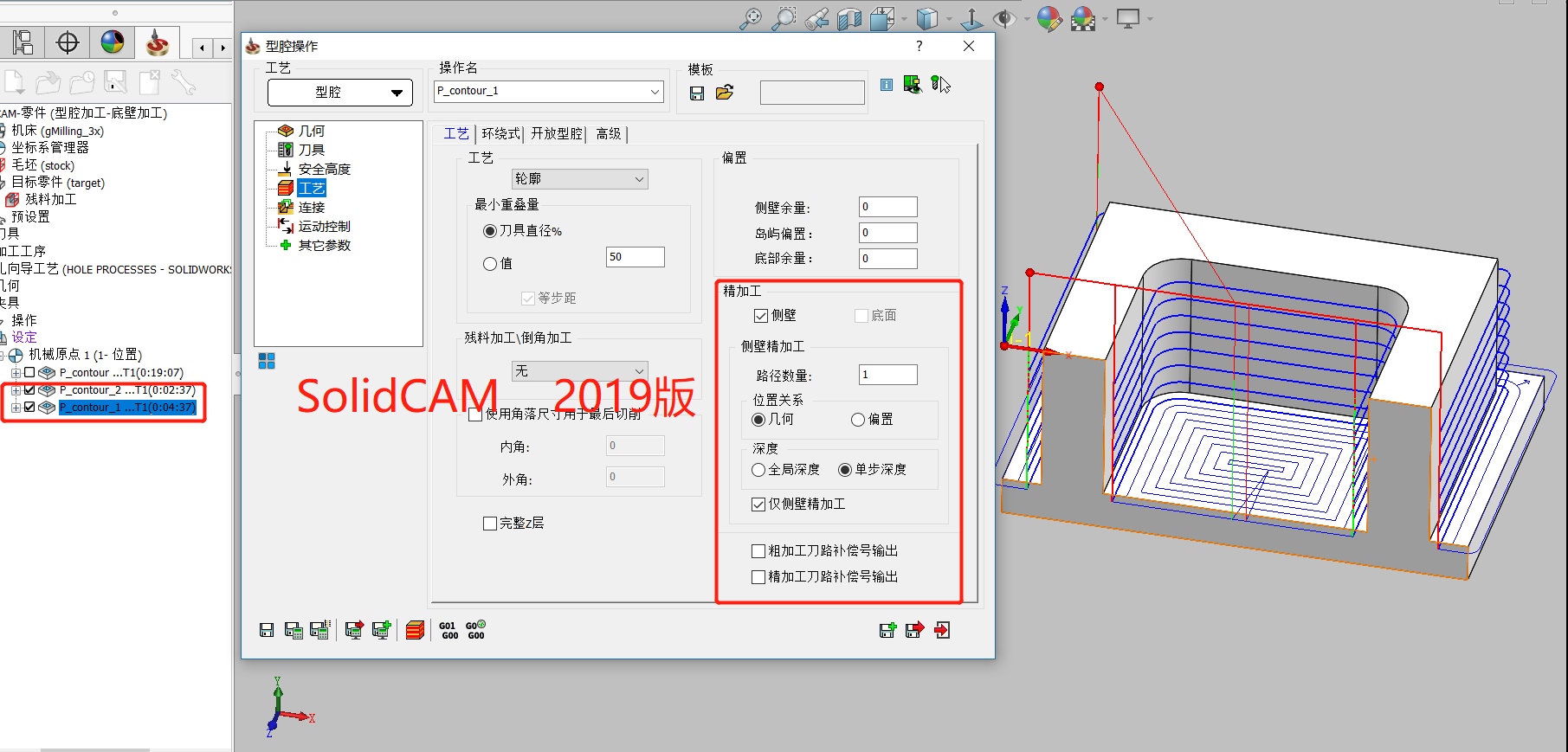1568x752 pixels.
Task: Select the SolidCAM Manager tab icon
Action: pos(158,42)
